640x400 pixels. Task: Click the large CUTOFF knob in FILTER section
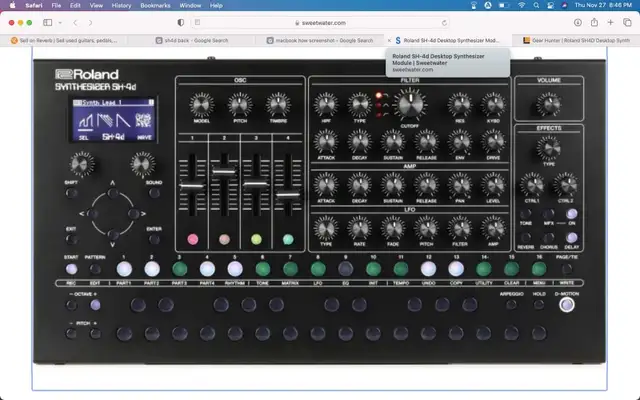click(x=410, y=104)
